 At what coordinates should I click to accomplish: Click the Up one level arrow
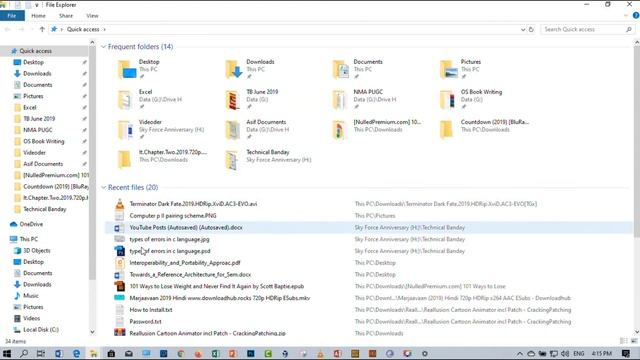[x=42, y=29]
